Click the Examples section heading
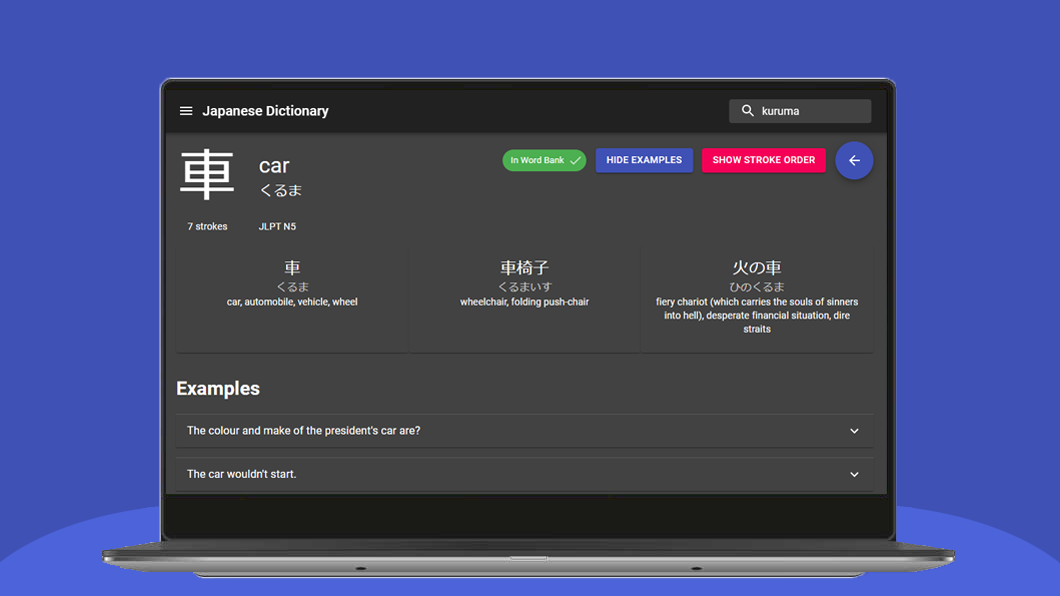This screenshot has height=596, width=1060. pyautogui.click(x=218, y=389)
